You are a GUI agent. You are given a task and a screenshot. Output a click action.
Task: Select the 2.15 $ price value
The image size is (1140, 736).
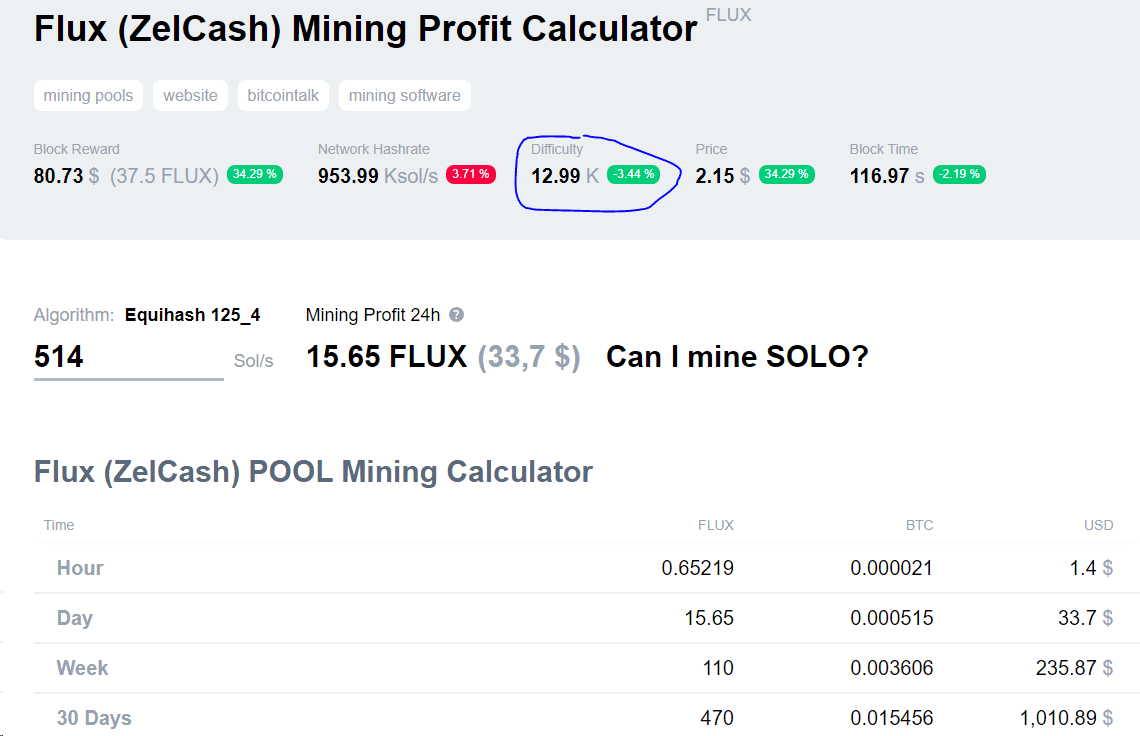point(723,176)
